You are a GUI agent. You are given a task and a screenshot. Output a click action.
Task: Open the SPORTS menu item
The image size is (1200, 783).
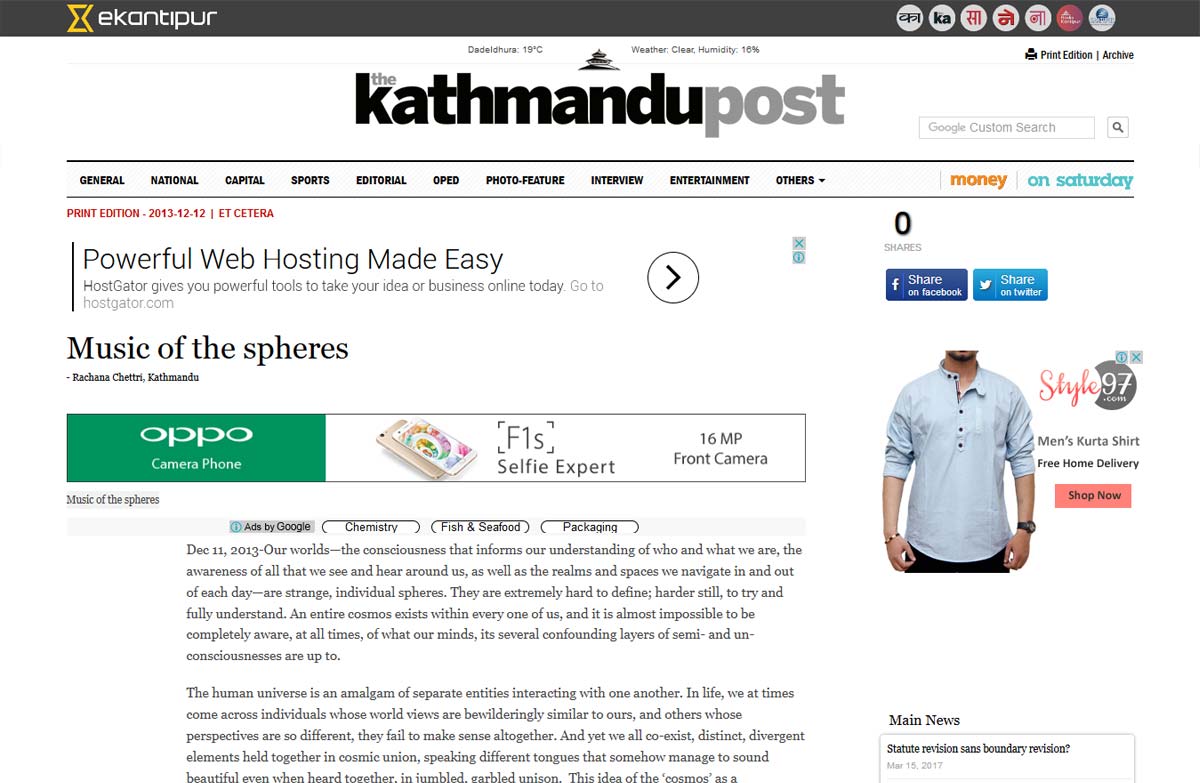310,181
